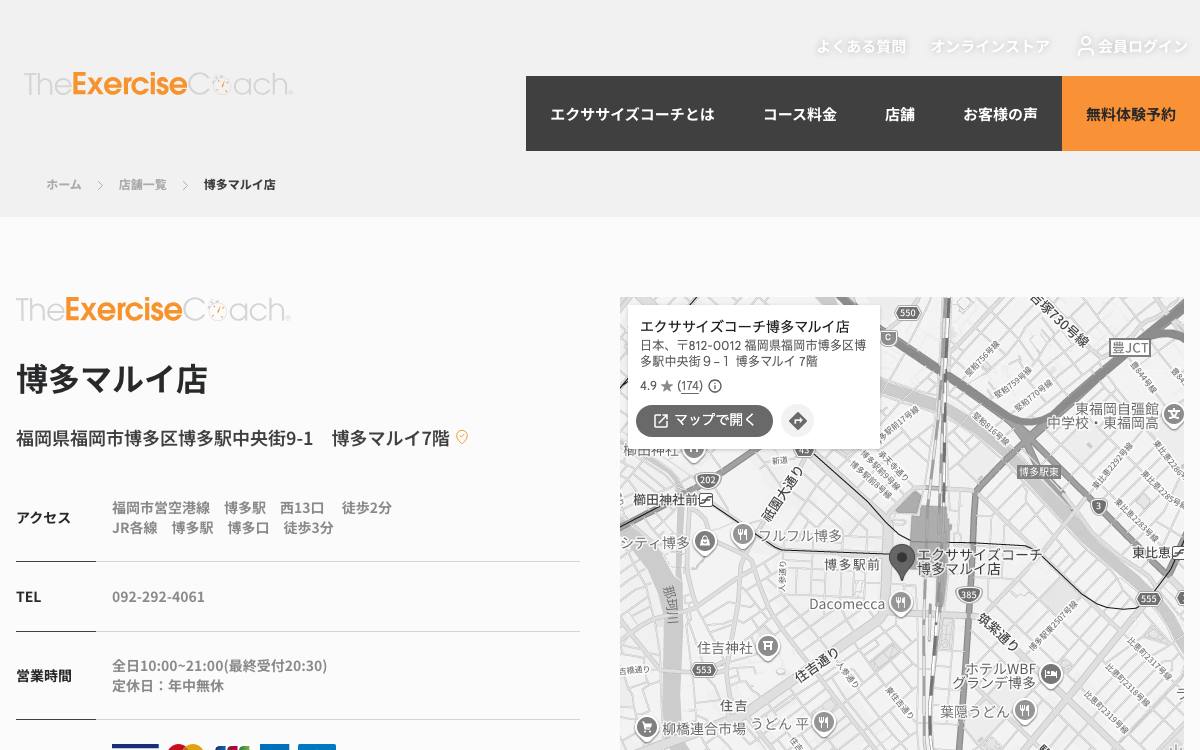Click the シティ博多 lock icon on map
This screenshot has width=1200, height=750.
[x=705, y=542]
